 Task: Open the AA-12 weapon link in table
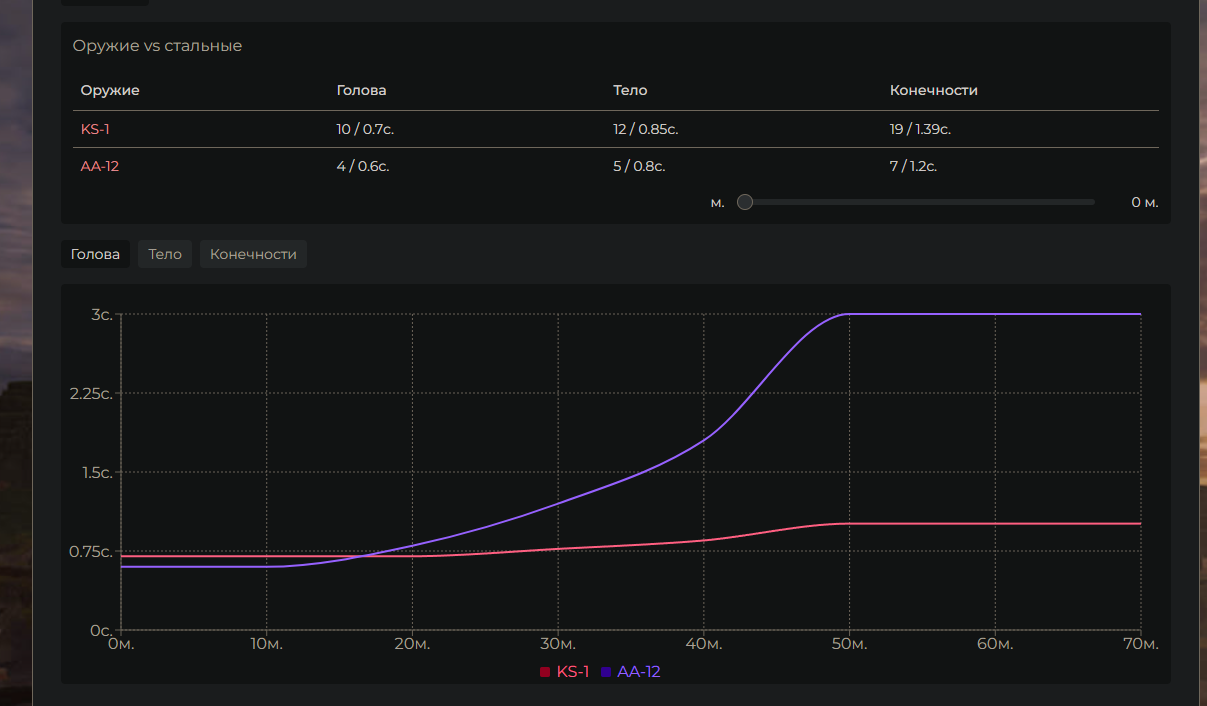point(99,166)
